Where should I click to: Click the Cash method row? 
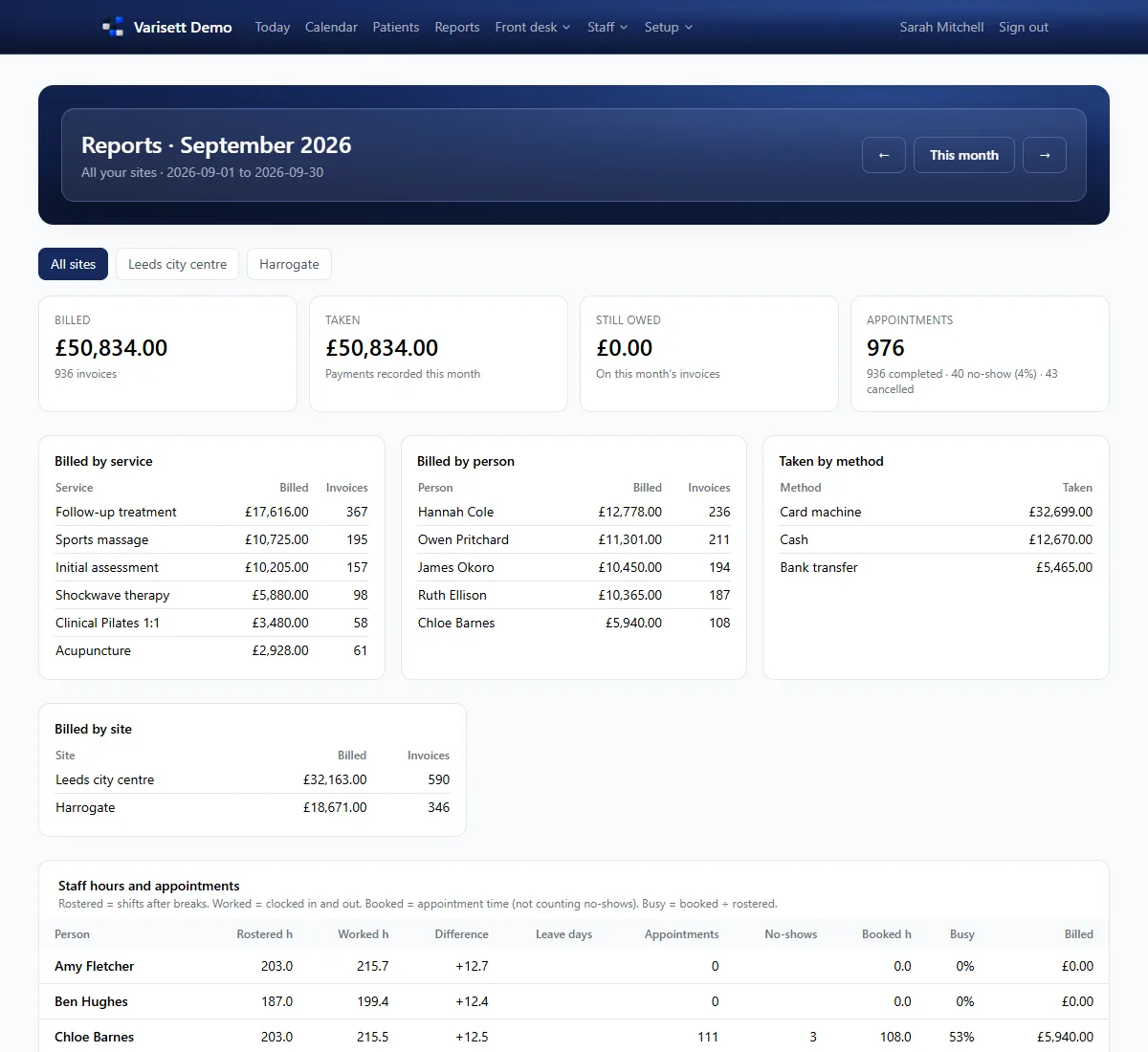tap(936, 539)
